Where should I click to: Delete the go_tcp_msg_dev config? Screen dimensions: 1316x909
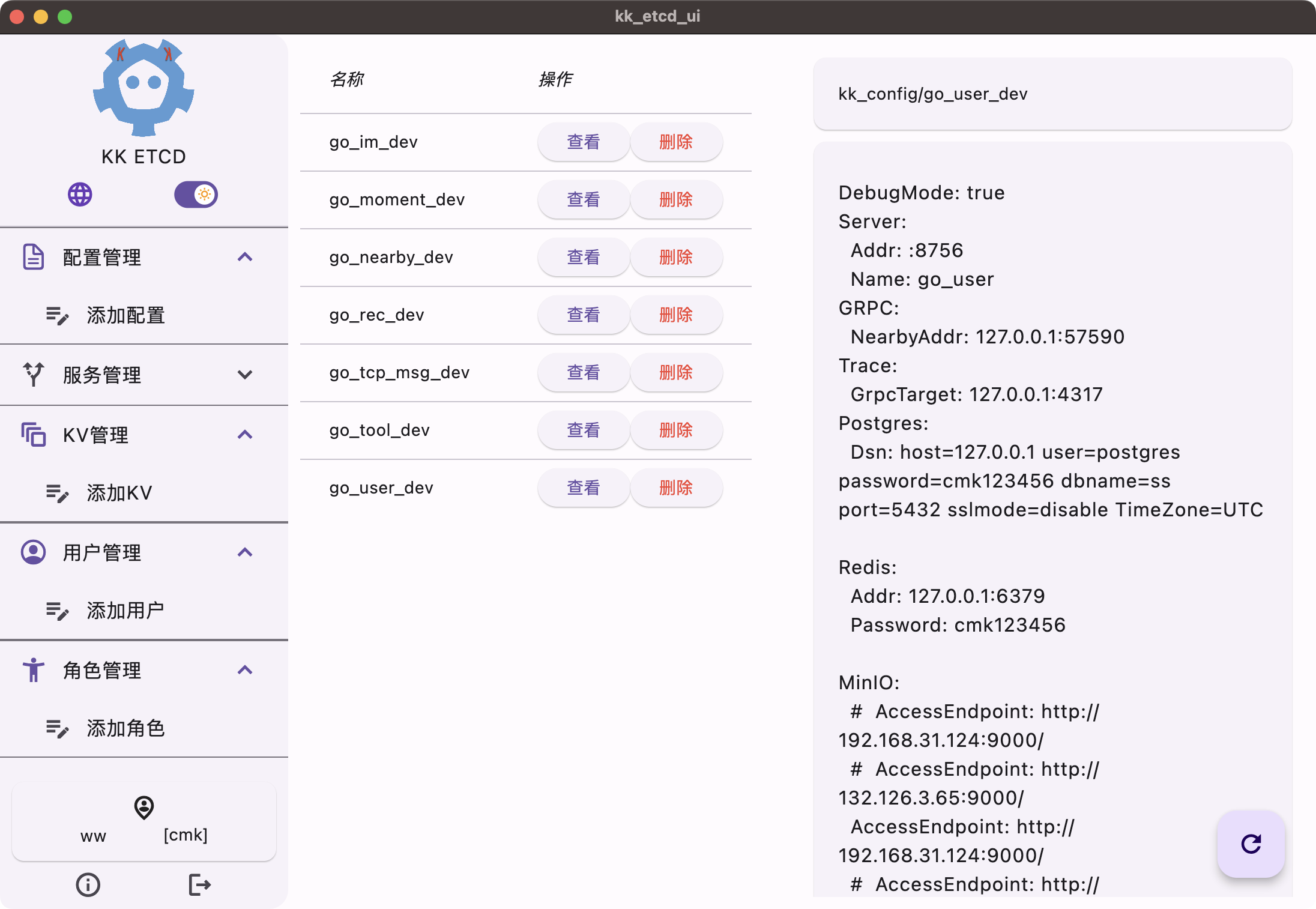tap(675, 373)
